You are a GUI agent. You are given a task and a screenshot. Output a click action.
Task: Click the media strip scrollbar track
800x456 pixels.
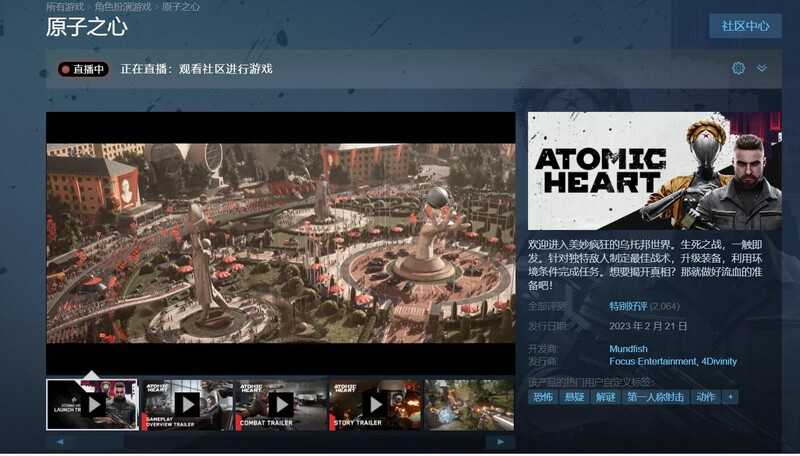[x=281, y=442]
